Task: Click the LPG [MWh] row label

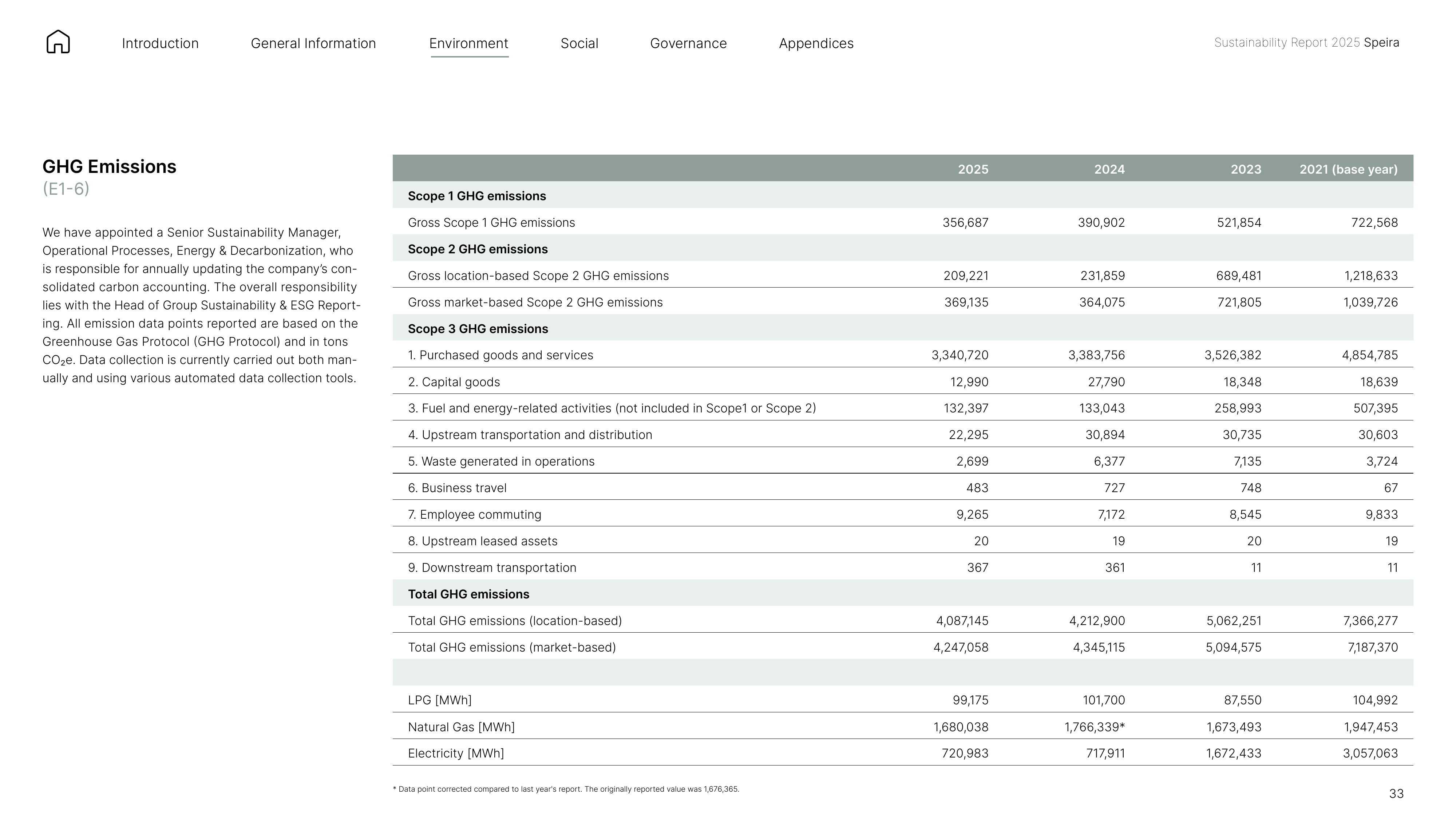Action: [x=439, y=700]
